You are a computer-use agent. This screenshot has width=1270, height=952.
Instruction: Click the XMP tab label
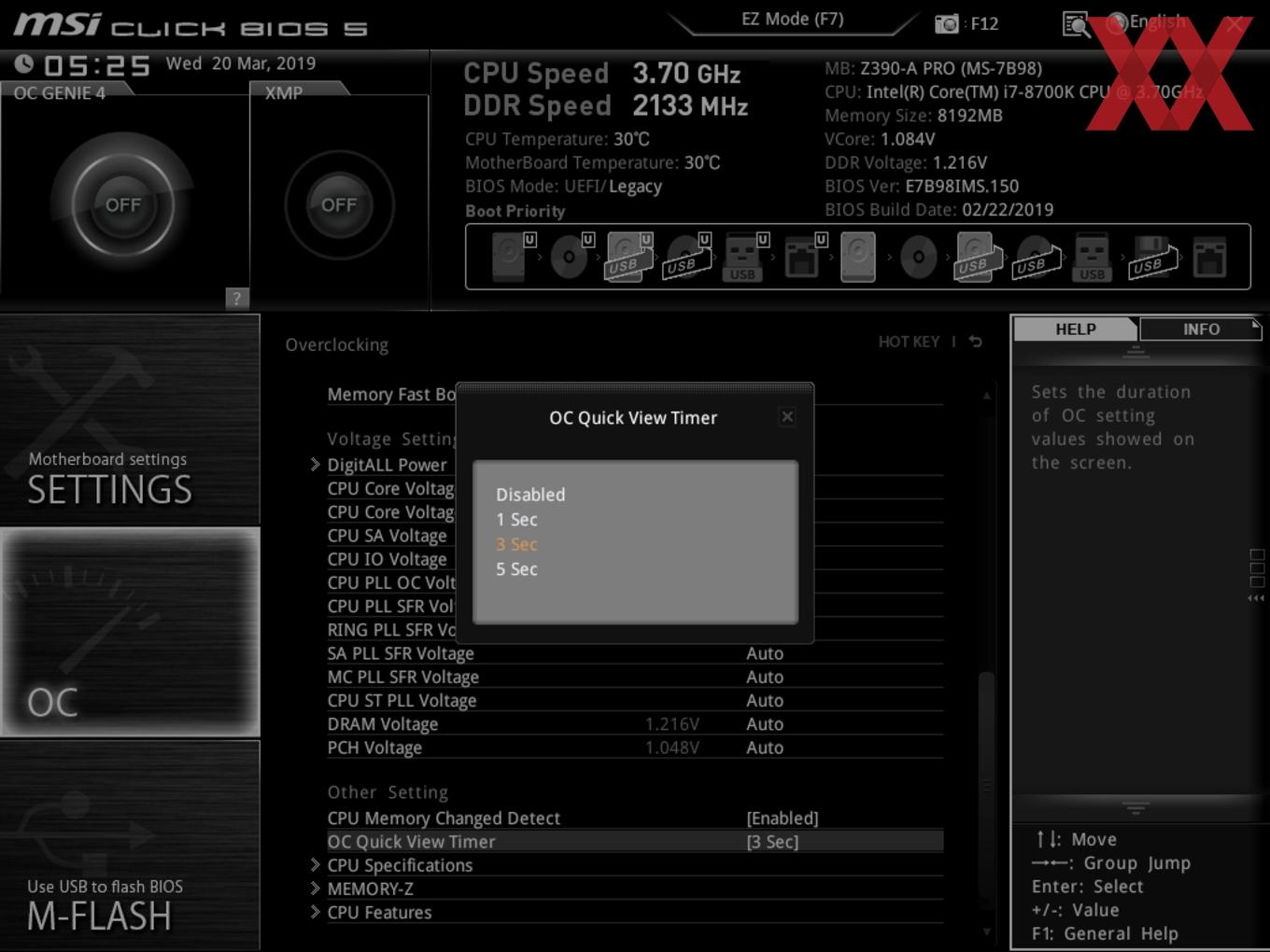pos(284,92)
